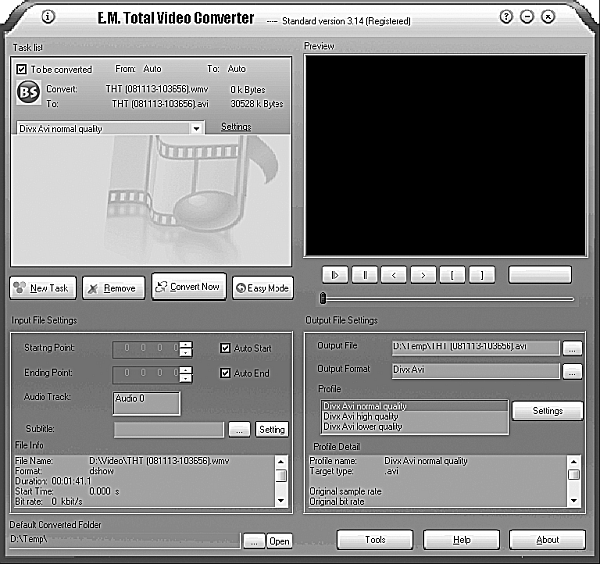The height and width of the screenshot is (564, 600).
Task: Click the Output Format field
Action: coord(476,371)
